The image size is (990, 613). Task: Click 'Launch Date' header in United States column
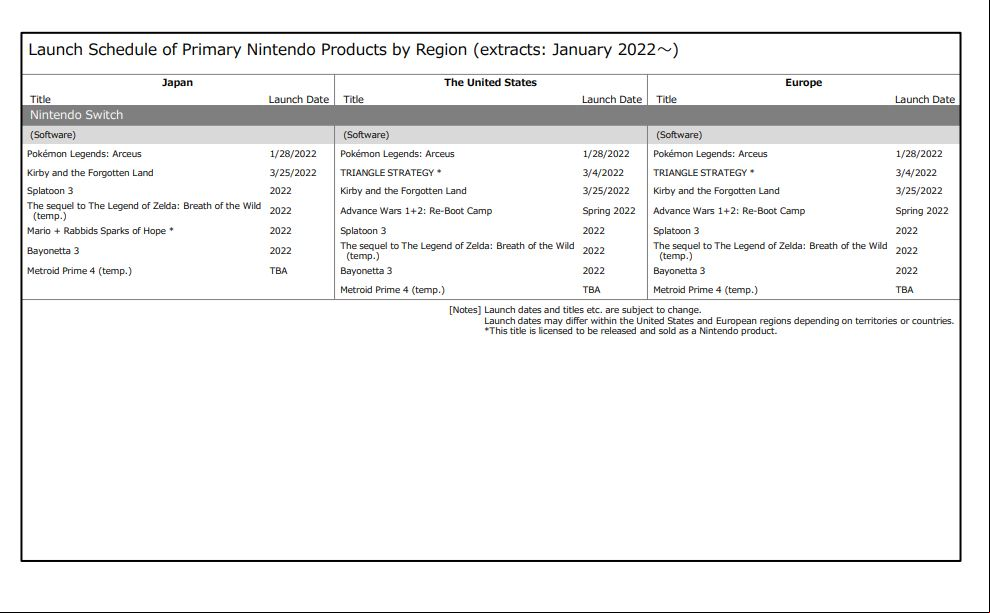point(612,100)
